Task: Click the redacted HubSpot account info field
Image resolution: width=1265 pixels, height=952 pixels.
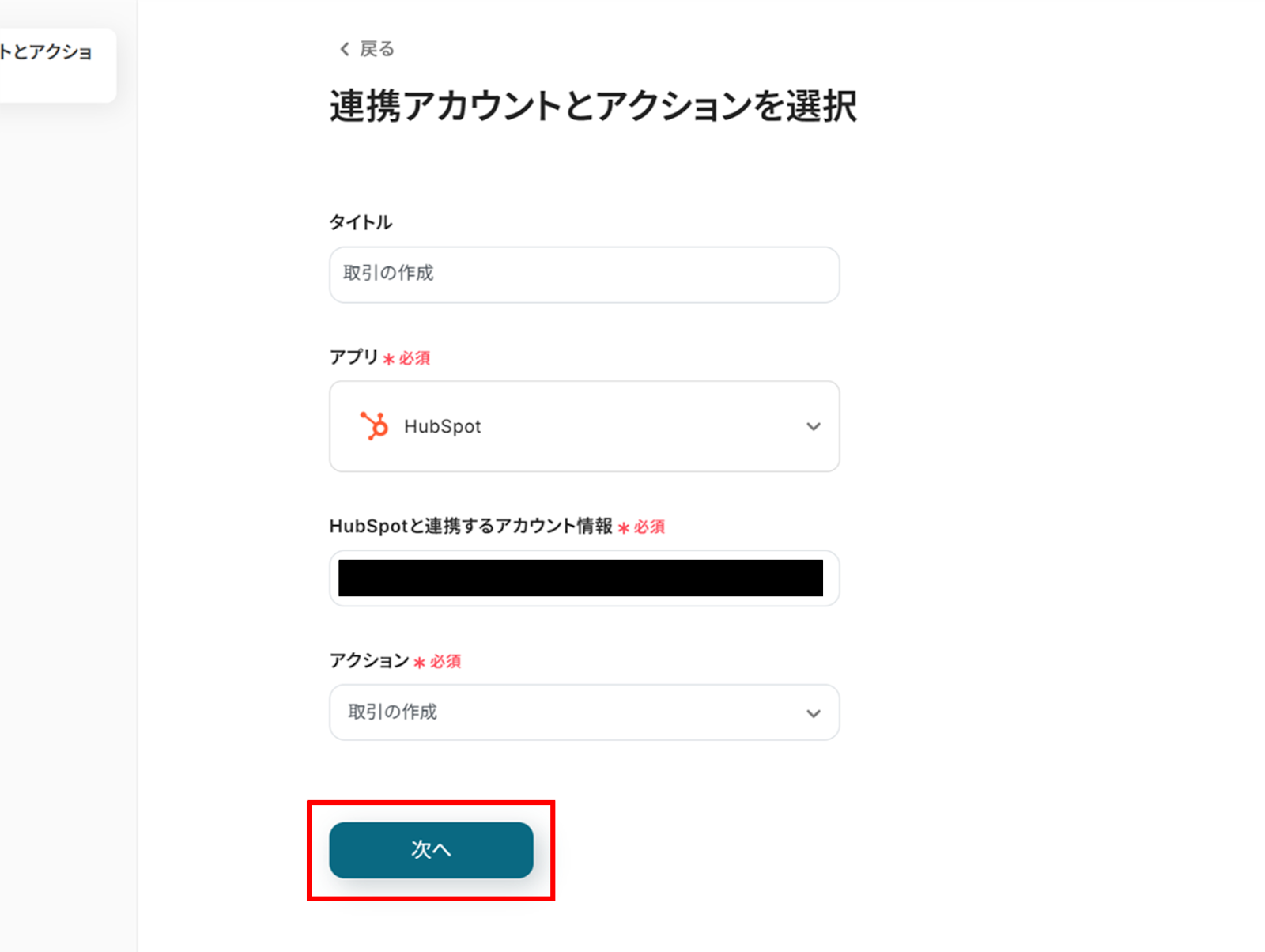Action: click(580, 578)
